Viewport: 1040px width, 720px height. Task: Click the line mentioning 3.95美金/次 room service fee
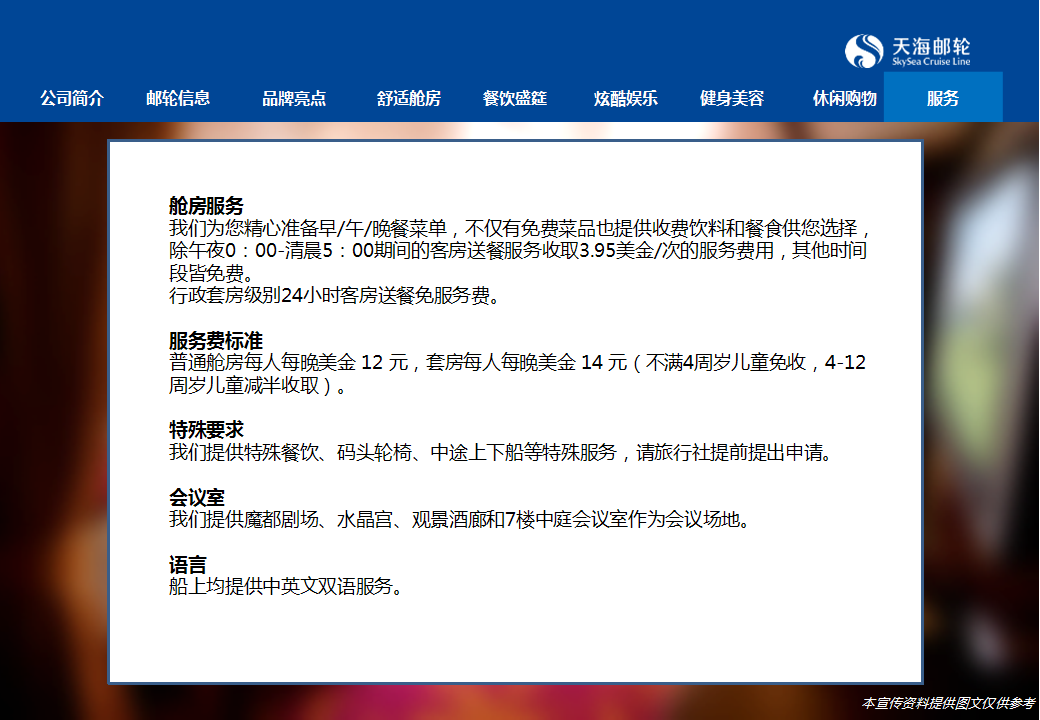(517, 251)
